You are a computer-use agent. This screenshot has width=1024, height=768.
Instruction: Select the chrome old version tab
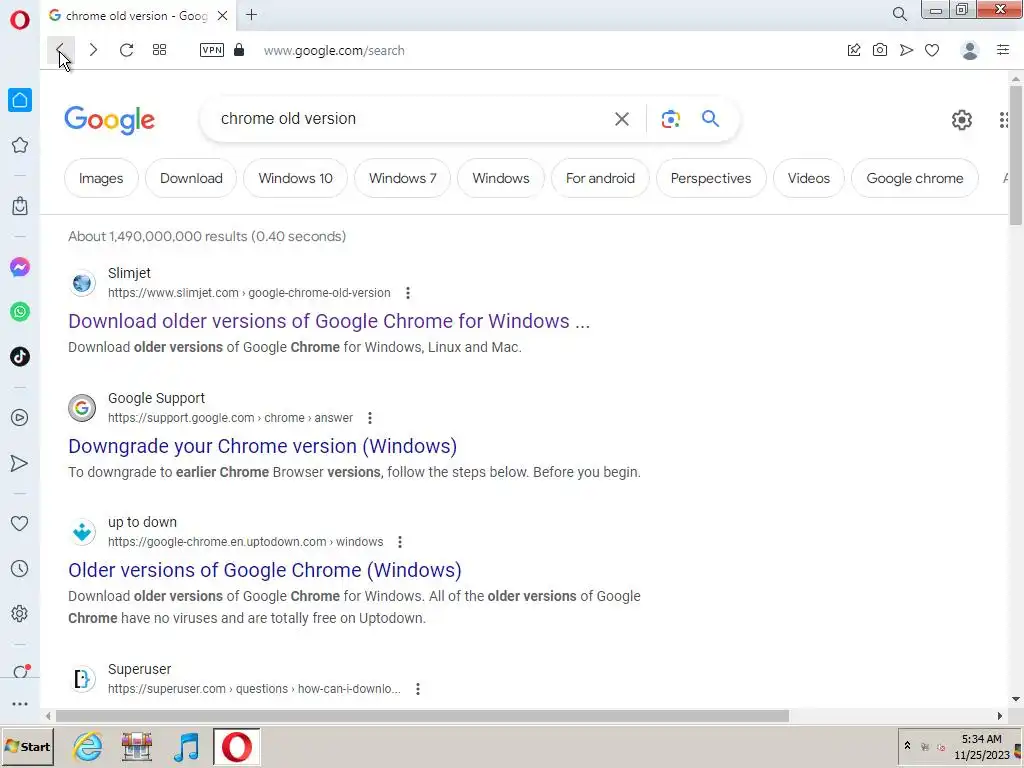[136, 16]
